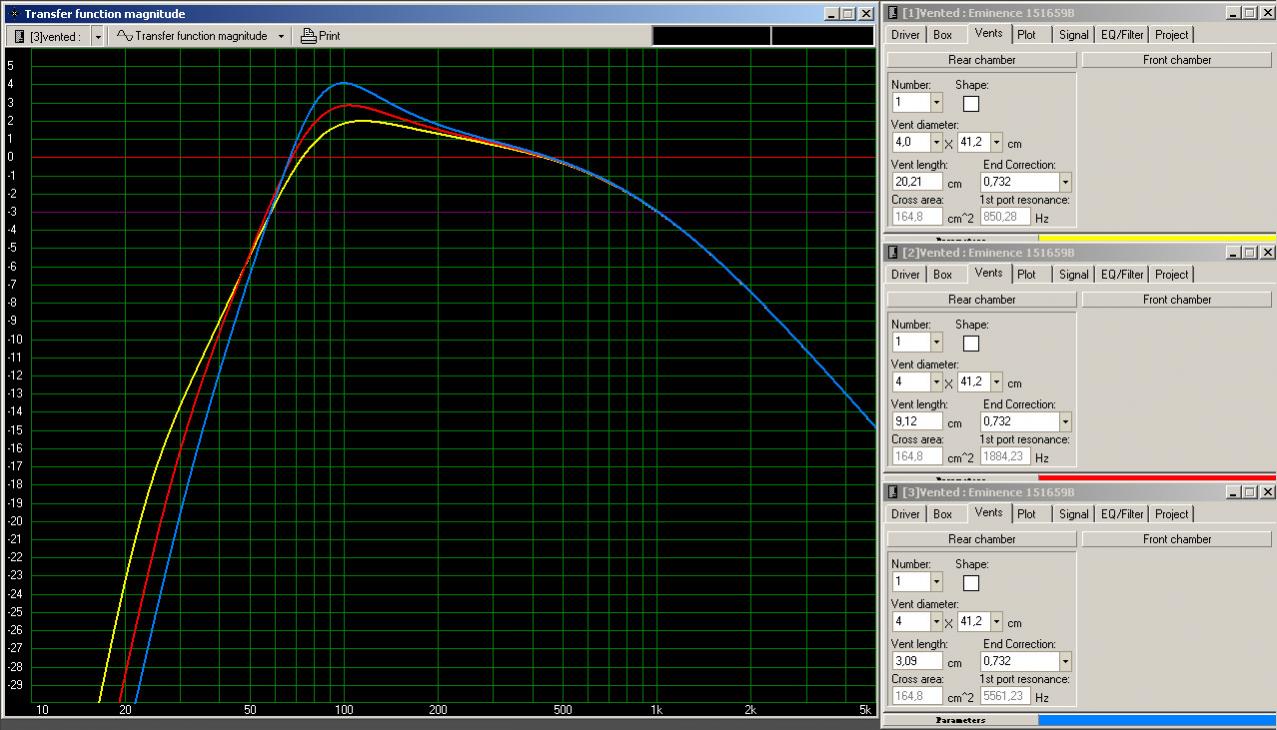The height and width of the screenshot is (730, 1277).
Task: Click Rear chamber button in [2]Vented window
Action: pyautogui.click(x=981, y=300)
